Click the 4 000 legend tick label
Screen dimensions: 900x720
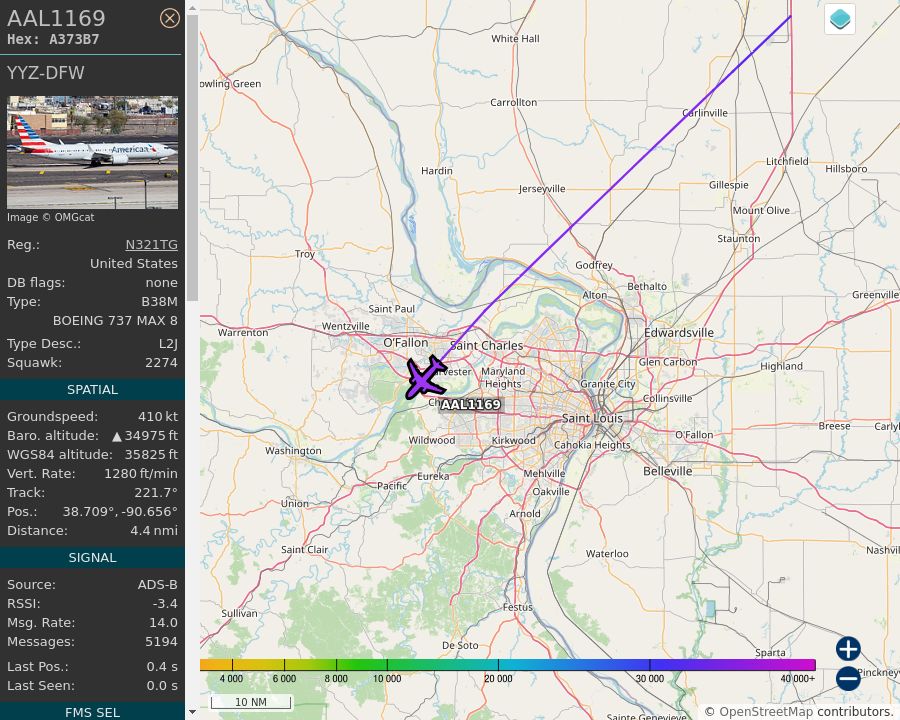pyautogui.click(x=231, y=679)
